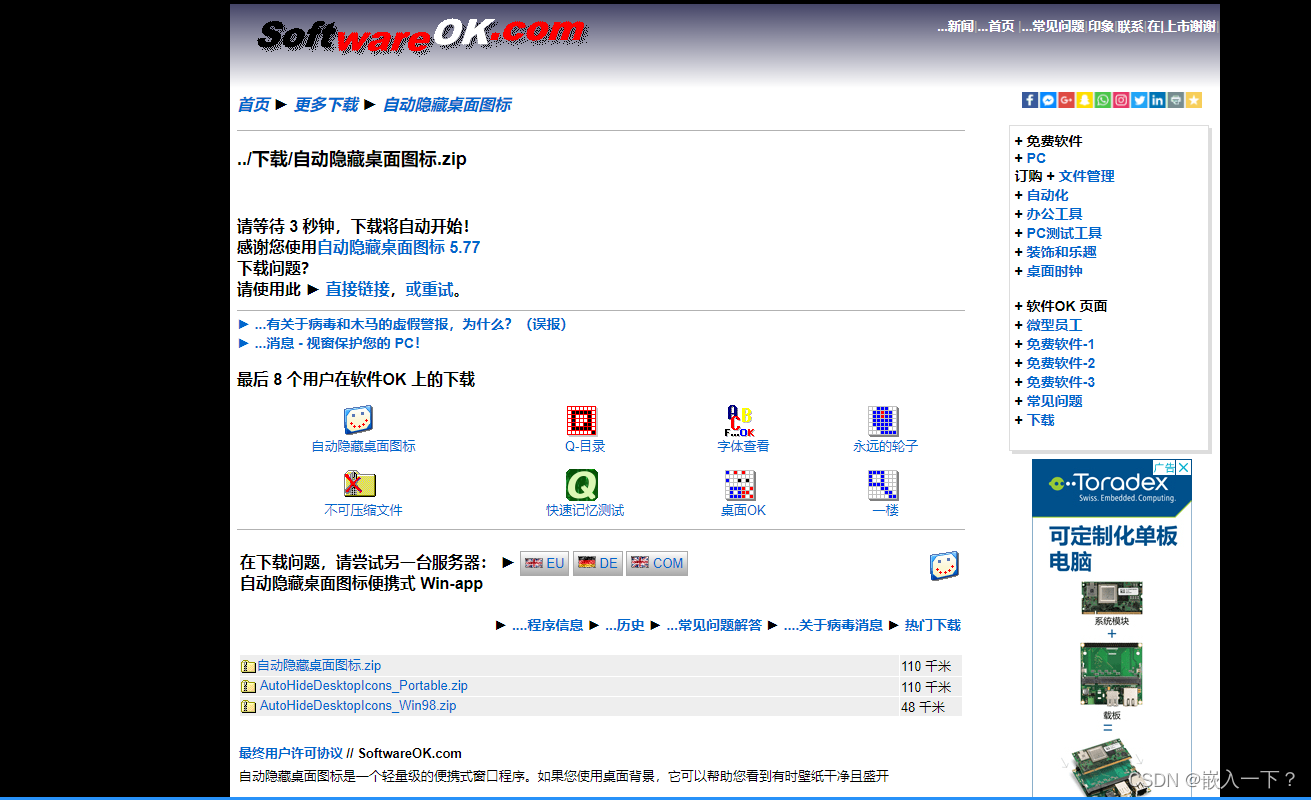Open the 办公工具 sidebar category
The width and height of the screenshot is (1311, 800).
click(x=1054, y=214)
